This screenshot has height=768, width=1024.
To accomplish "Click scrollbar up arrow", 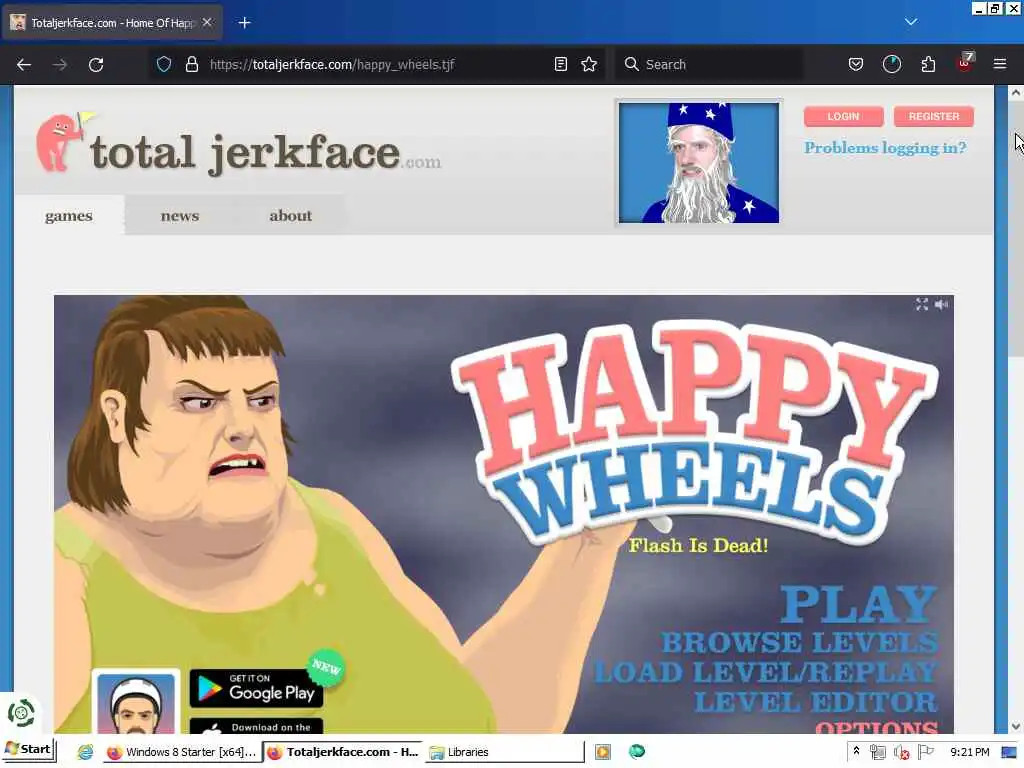I will pos(1016,93).
